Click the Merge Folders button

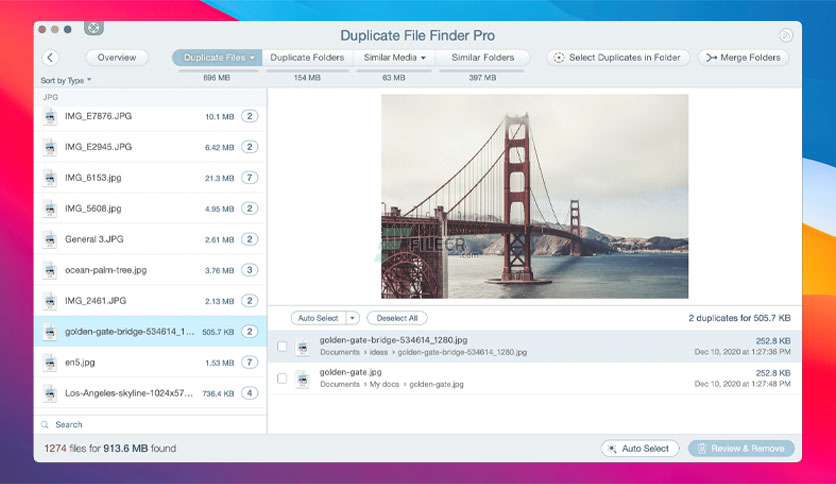[743, 58]
